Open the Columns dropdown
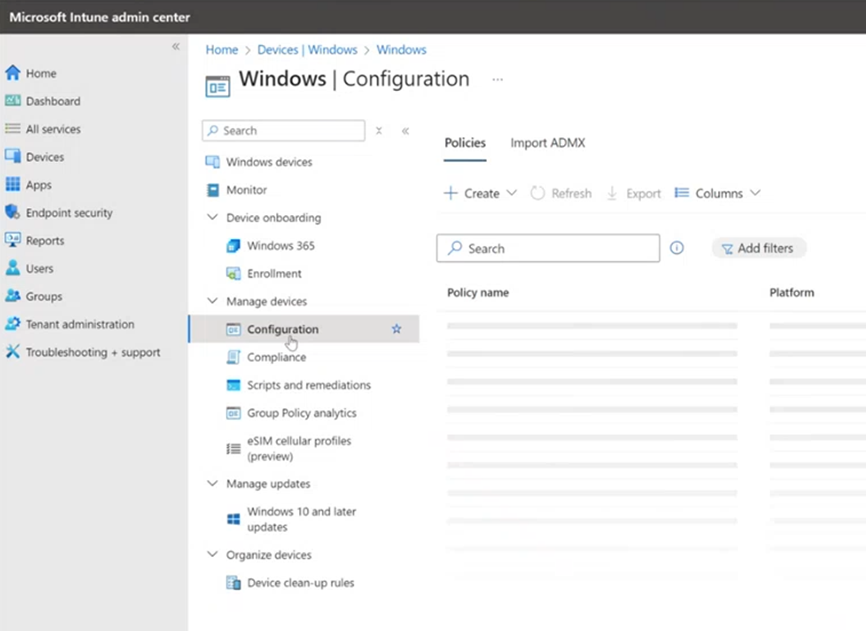The height and width of the screenshot is (631, 866). pos(717,193)
